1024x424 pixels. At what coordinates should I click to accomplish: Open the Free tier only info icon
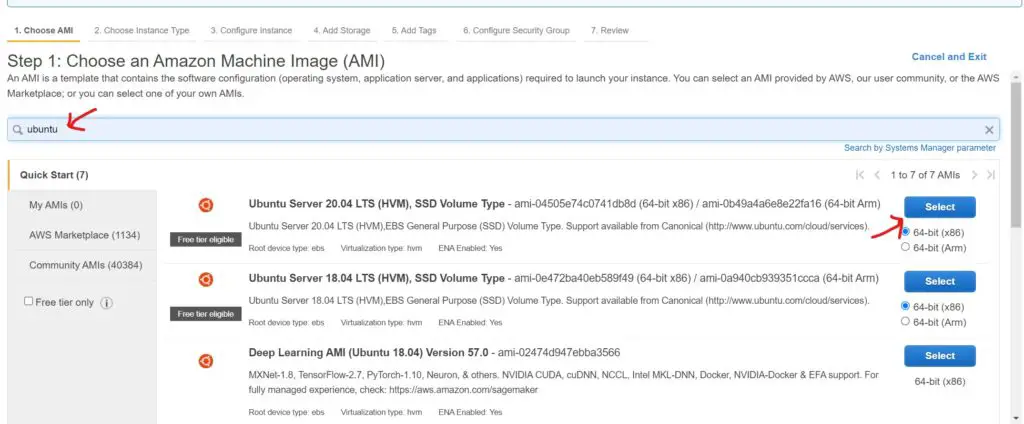point(107,303)
